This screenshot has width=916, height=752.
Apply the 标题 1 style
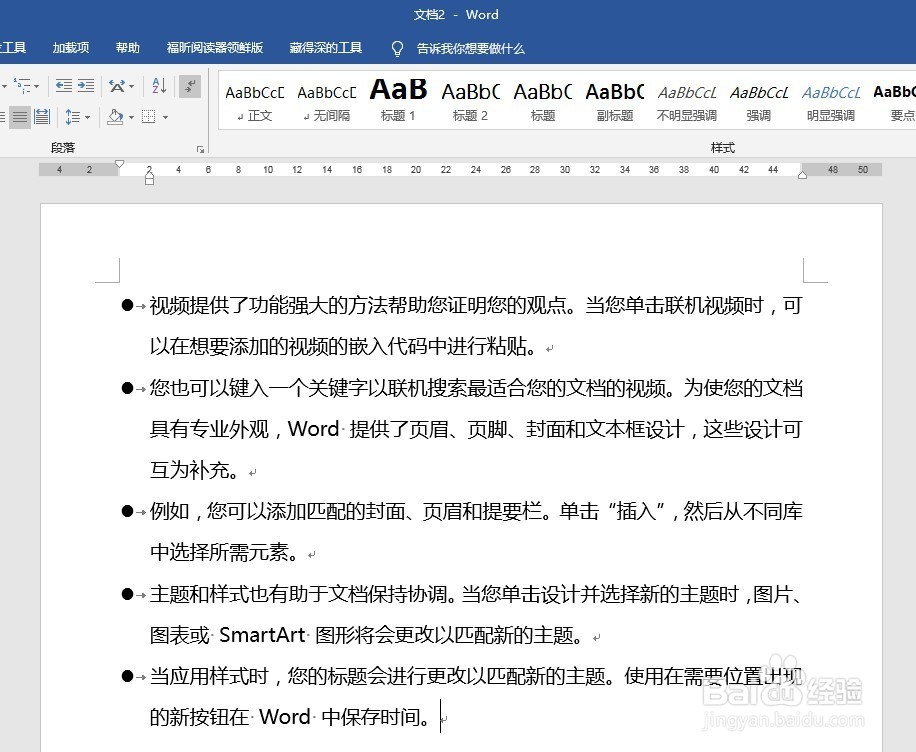pyautogui.click(x=398, y=102)
